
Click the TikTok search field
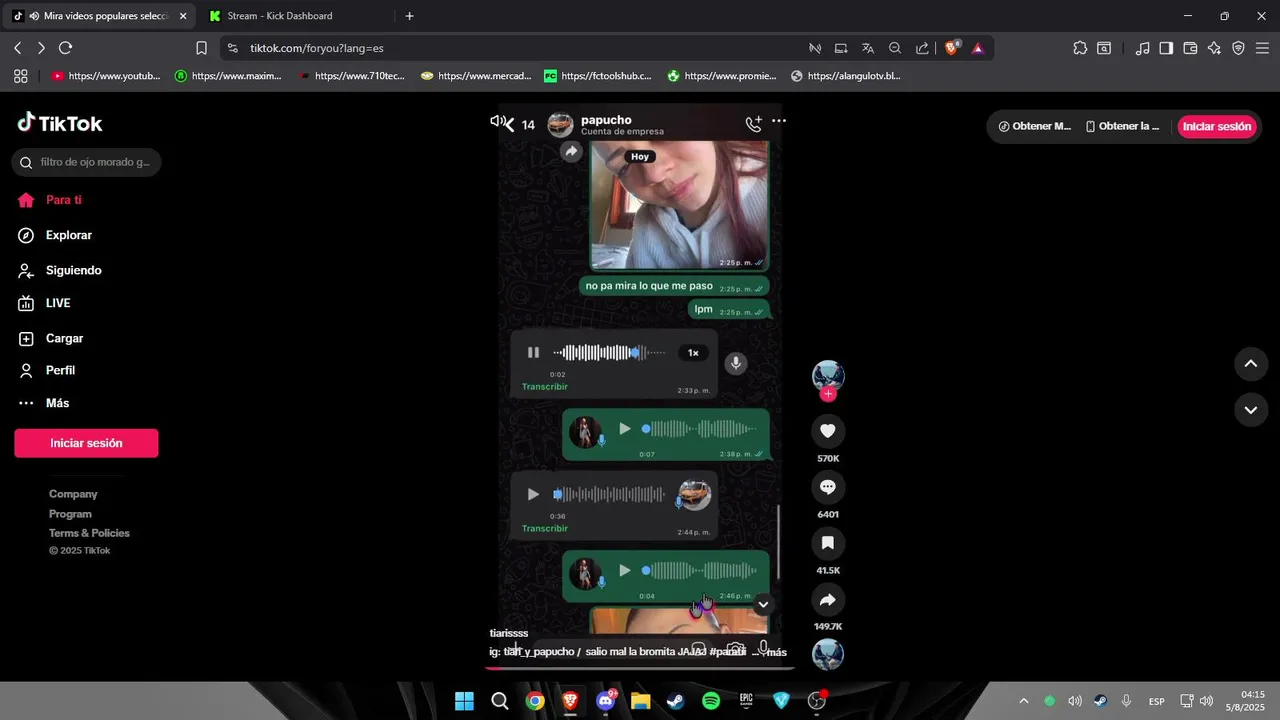coord(87,162)
